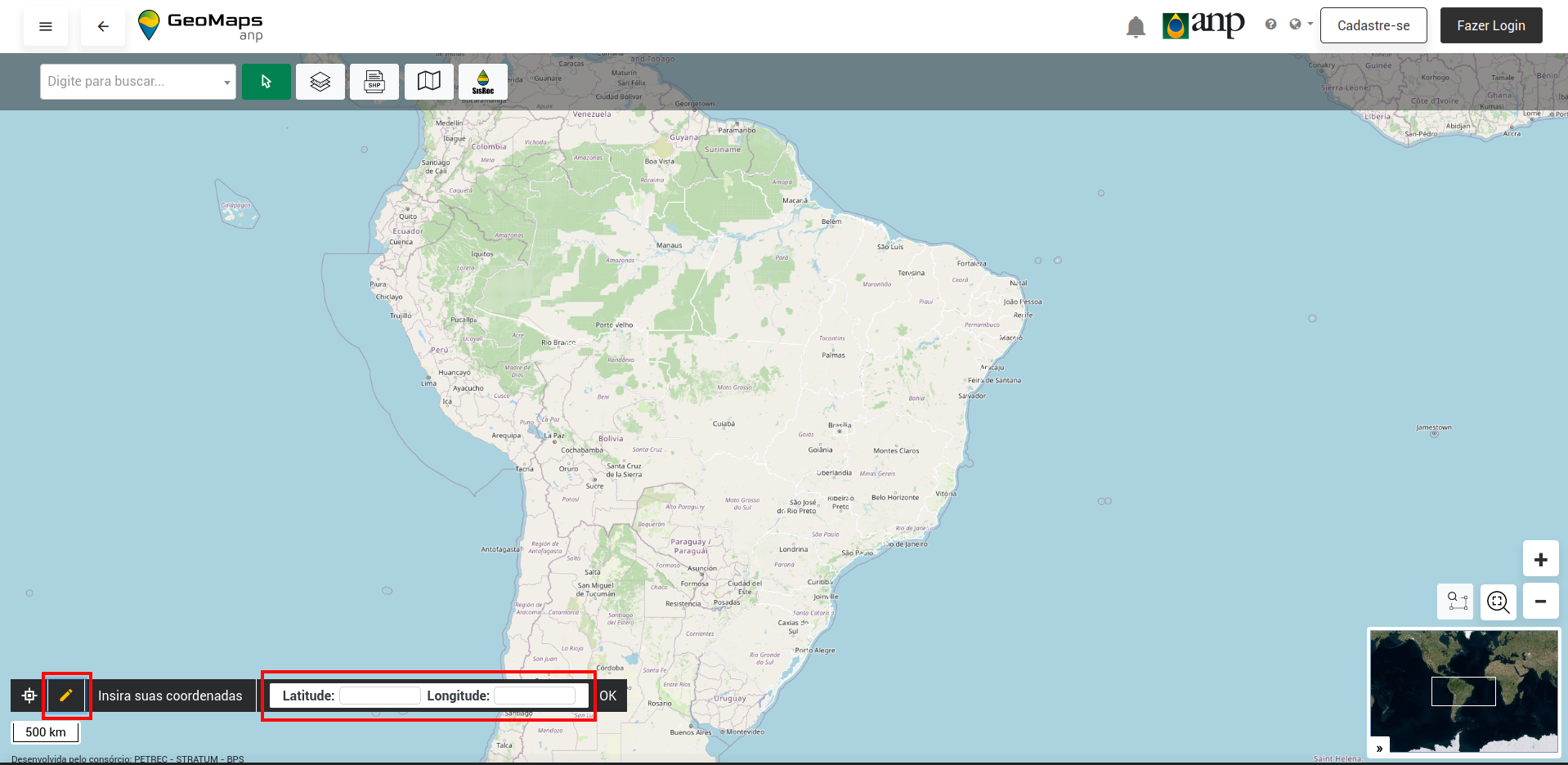Open the map legend icon
This screenshot has height=765, width=1568.
click(x=428, y=81)
